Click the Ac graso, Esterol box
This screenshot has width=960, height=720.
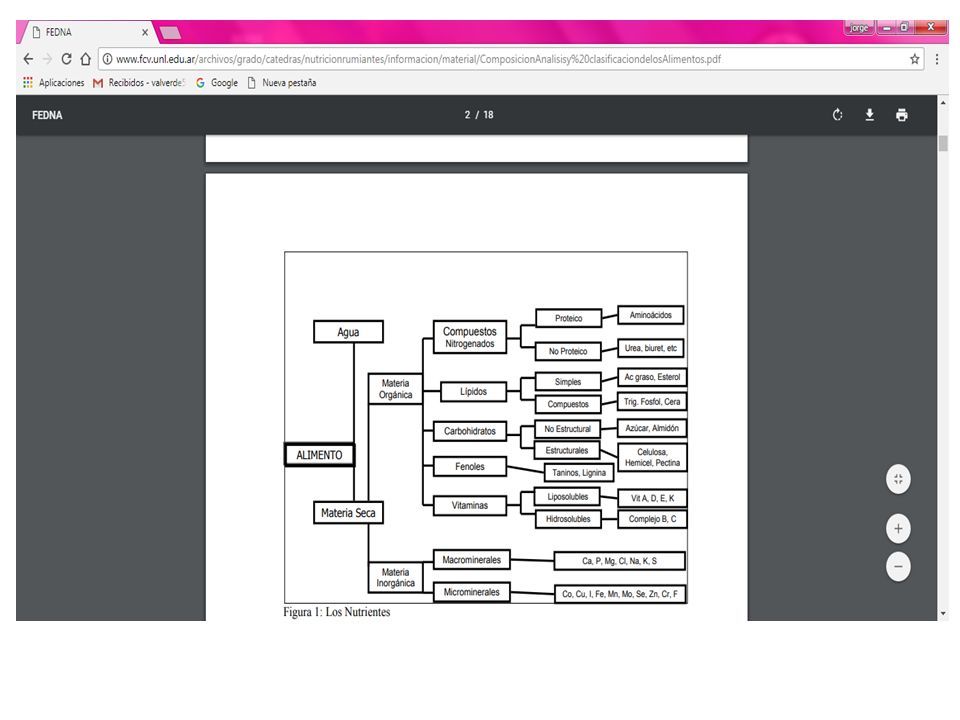[x=652, y=377]
